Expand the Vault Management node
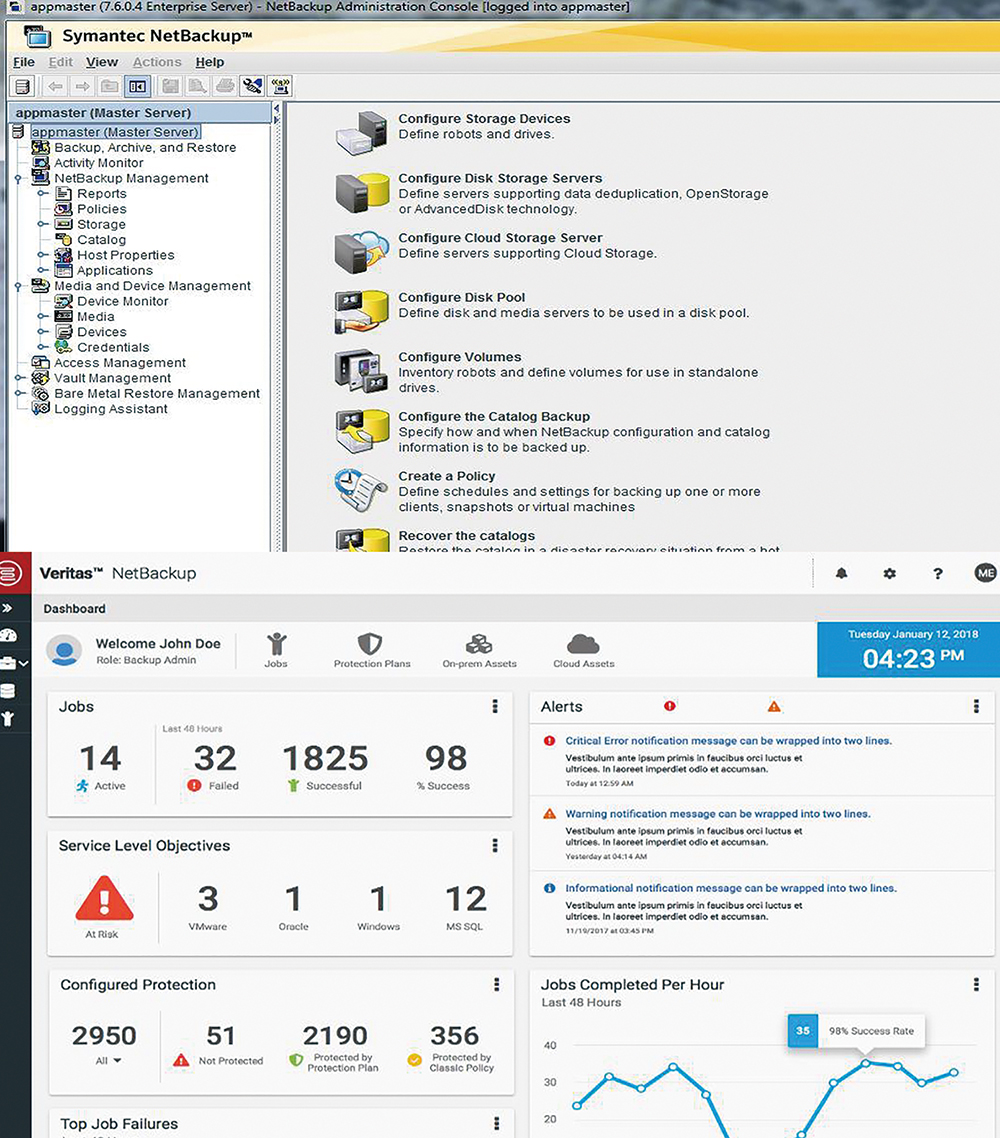Screen dimensions: 1000x1138 18,378
